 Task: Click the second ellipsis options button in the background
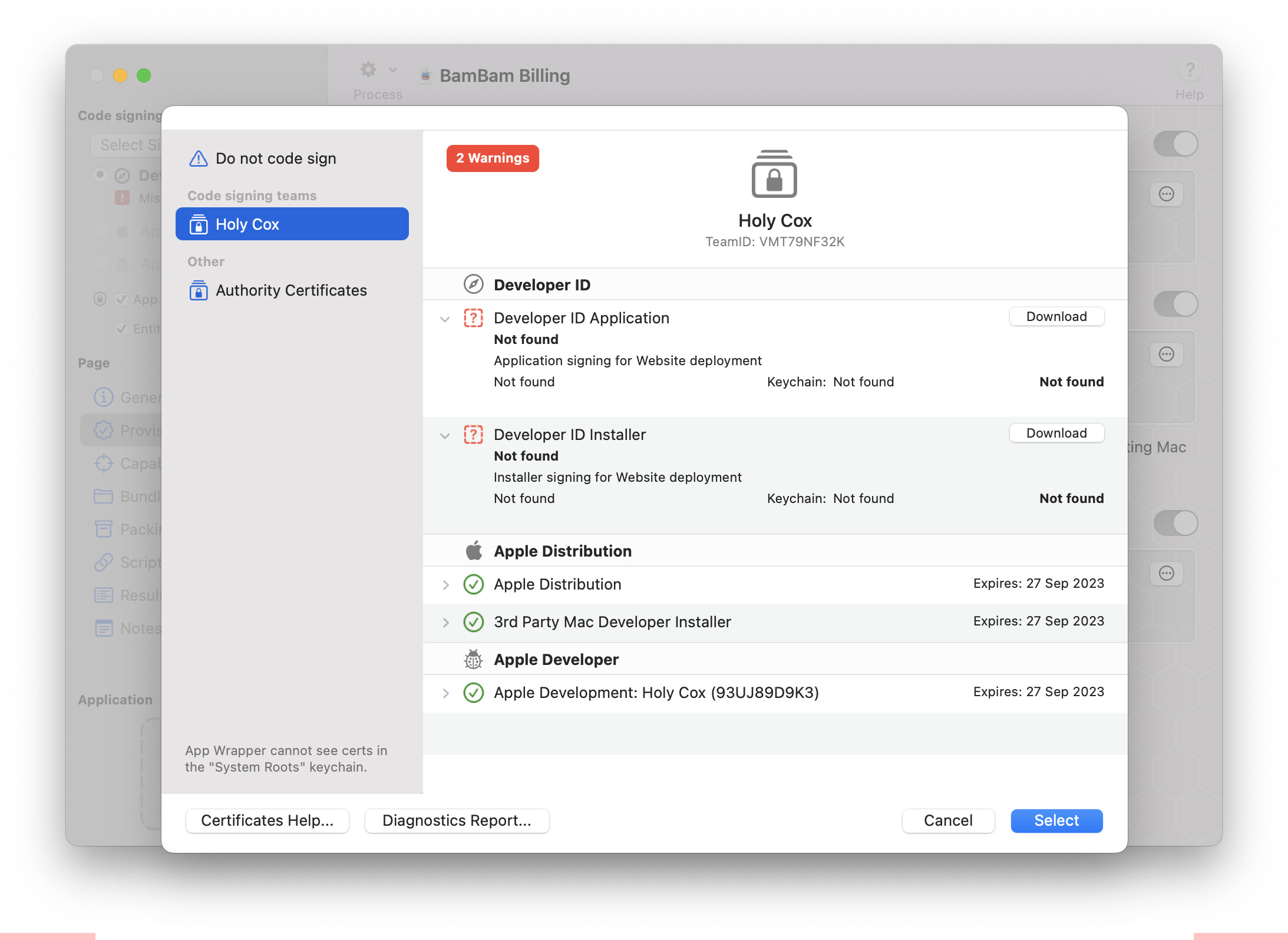[1166, 354]
